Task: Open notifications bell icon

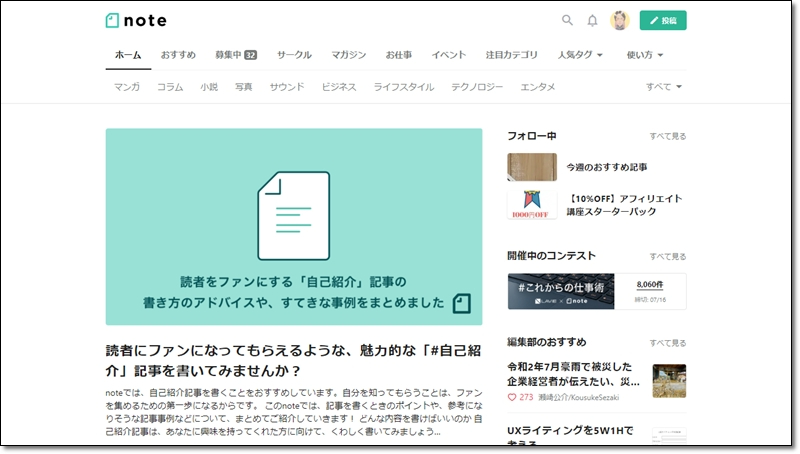Action: [592, 20]
